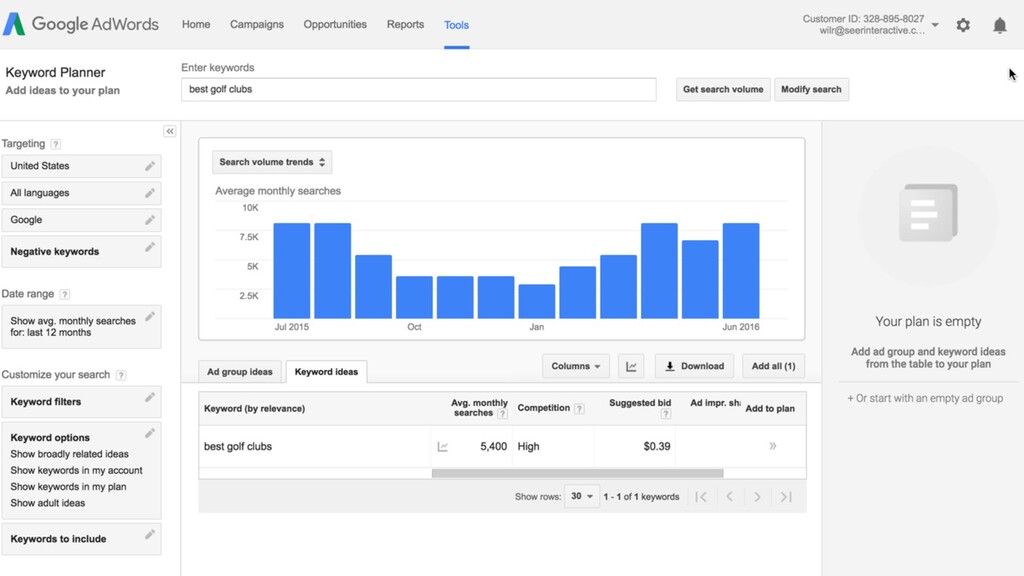1024x576 pixels.
Task: Open the Campaigns menu item
Action: point(257,24)
